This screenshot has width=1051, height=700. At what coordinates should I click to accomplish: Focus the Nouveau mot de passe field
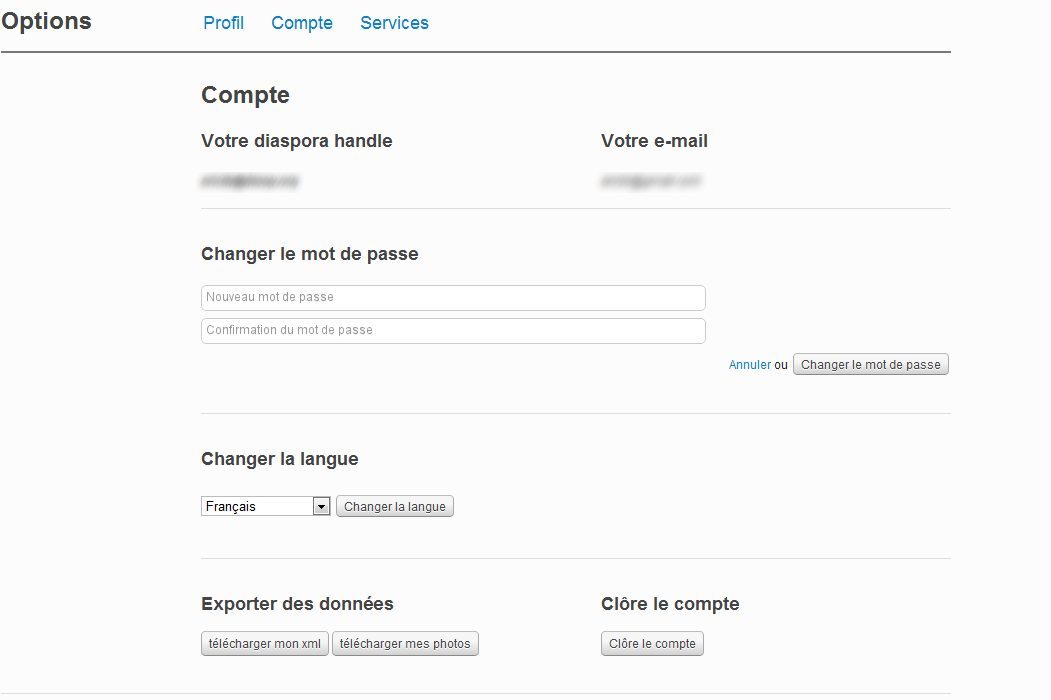coord(452,298)
